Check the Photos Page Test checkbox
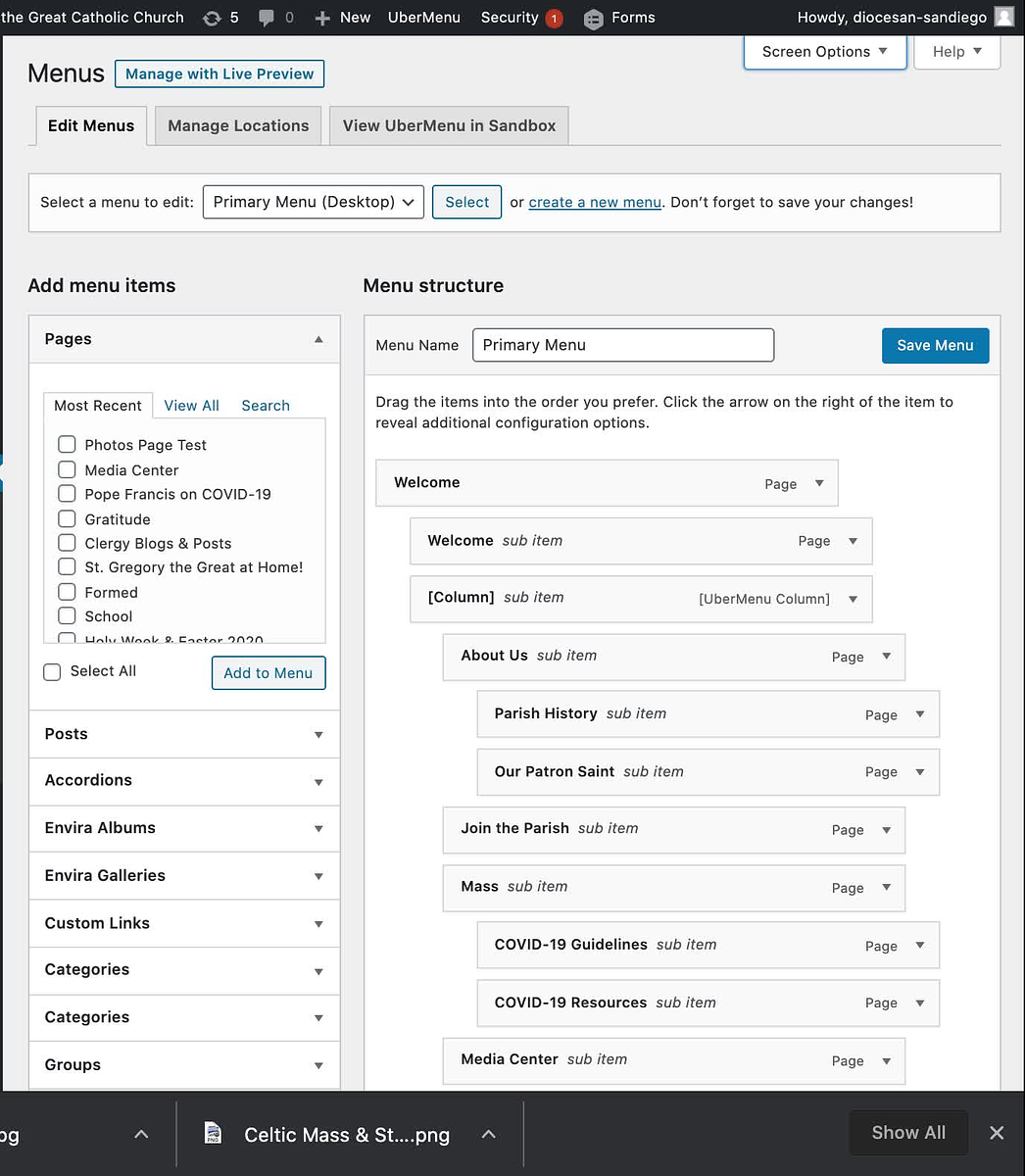This screenshot has width=1025, height=1176. pos(67,444)
